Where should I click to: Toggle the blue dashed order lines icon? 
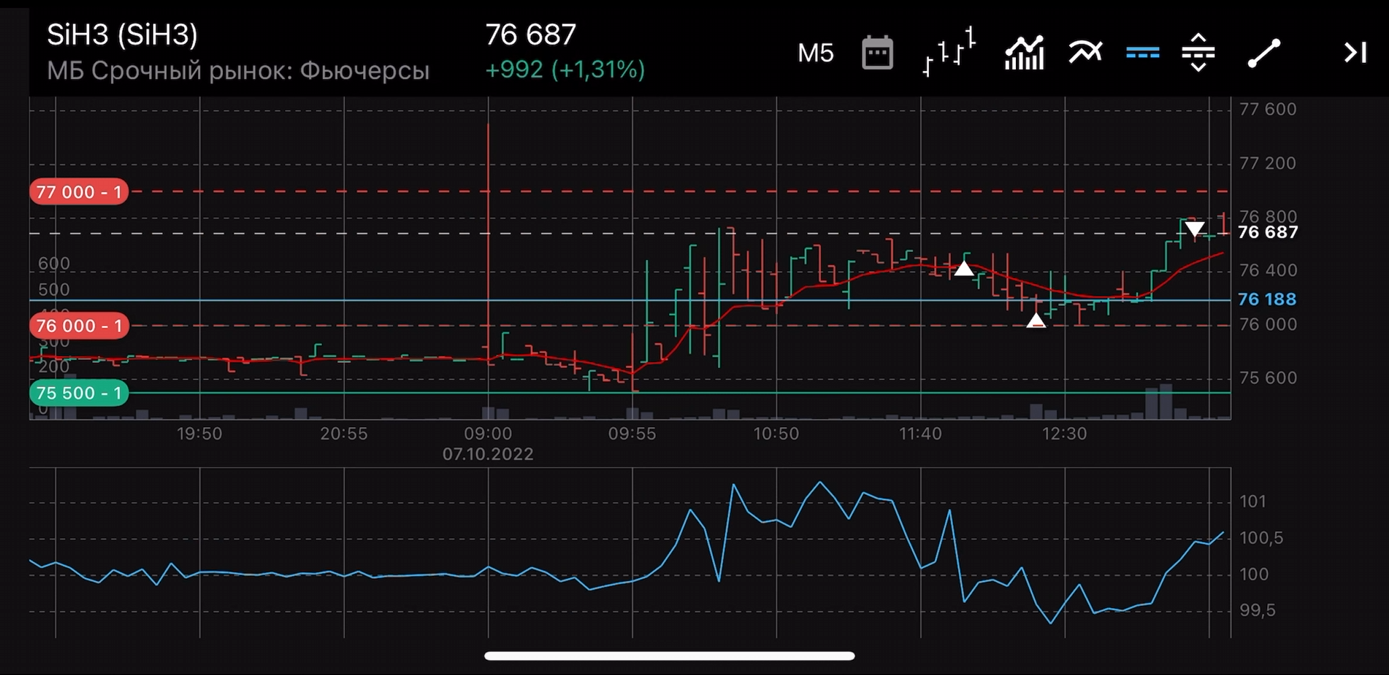[x=1142, y=53]
